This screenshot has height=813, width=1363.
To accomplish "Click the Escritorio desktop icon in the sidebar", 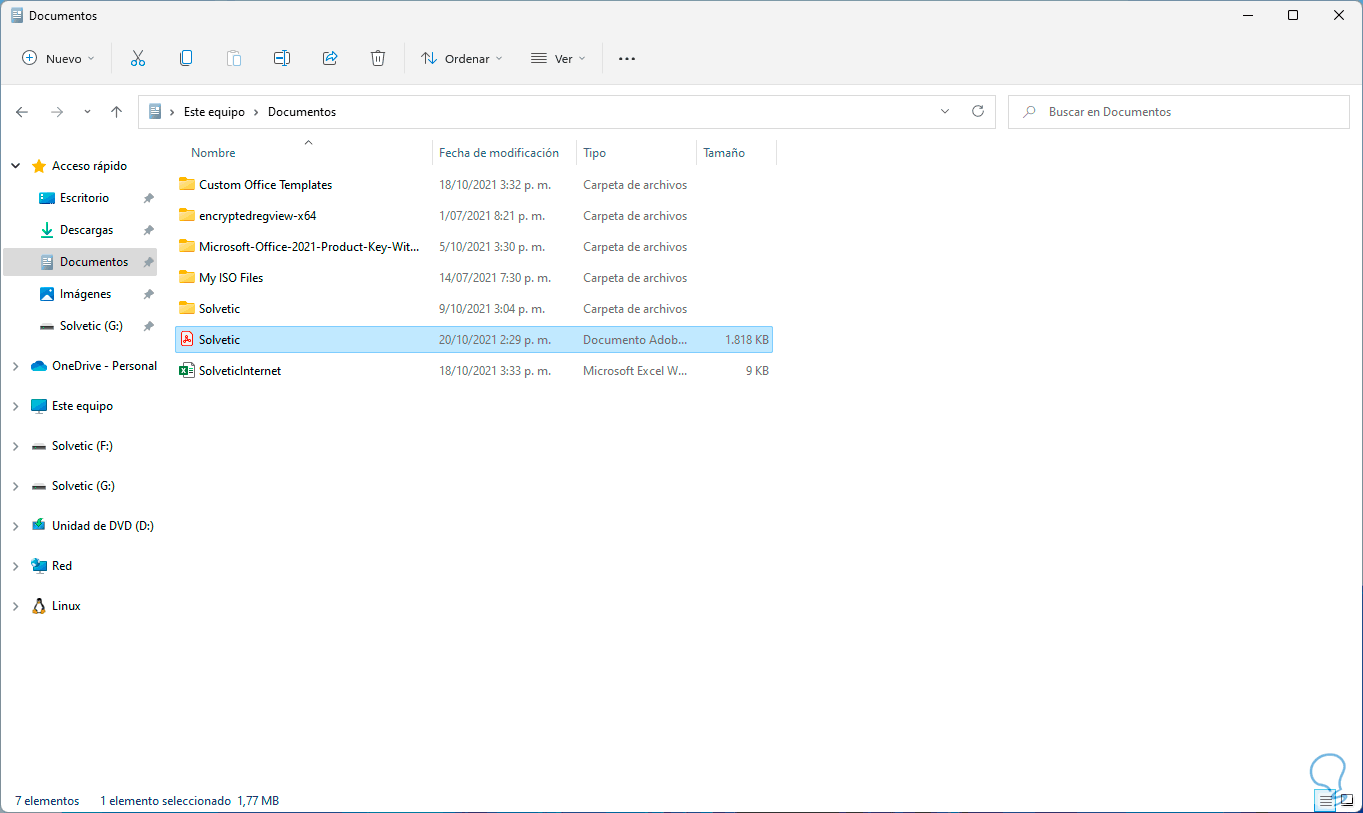I will click(x=47, y=198).
